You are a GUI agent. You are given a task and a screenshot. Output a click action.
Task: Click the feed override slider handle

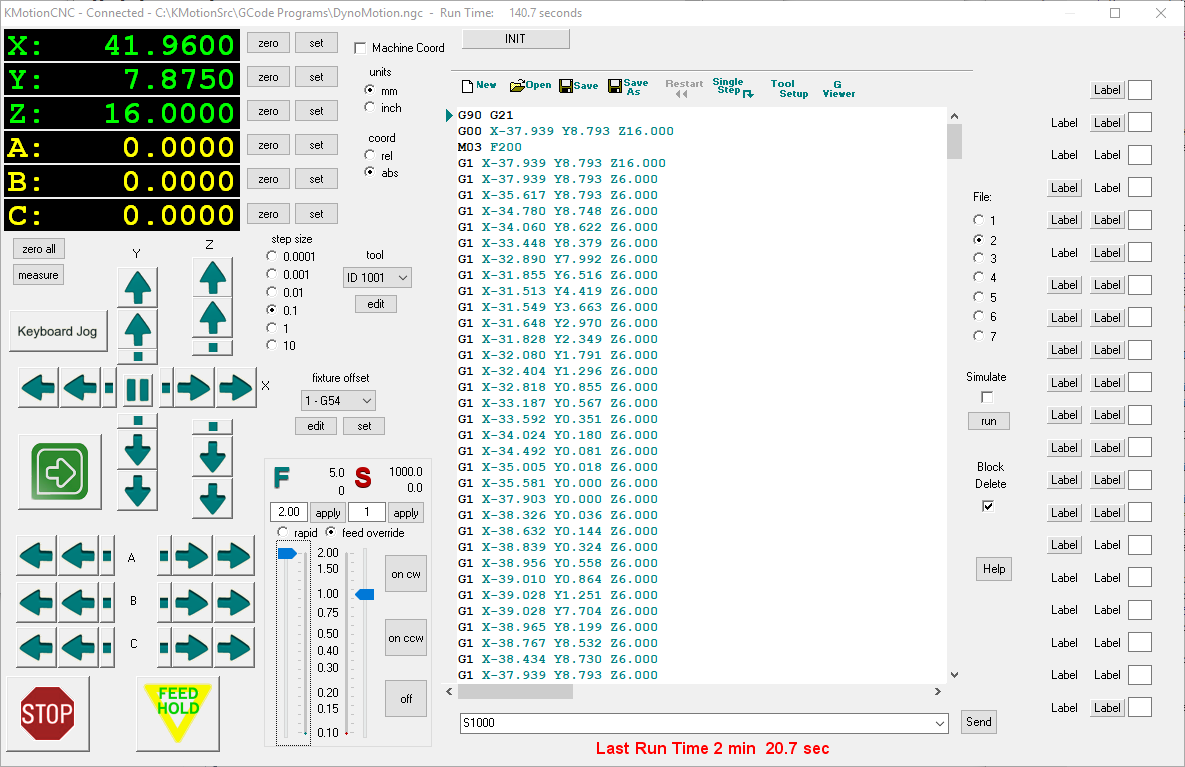click(287, 553)
